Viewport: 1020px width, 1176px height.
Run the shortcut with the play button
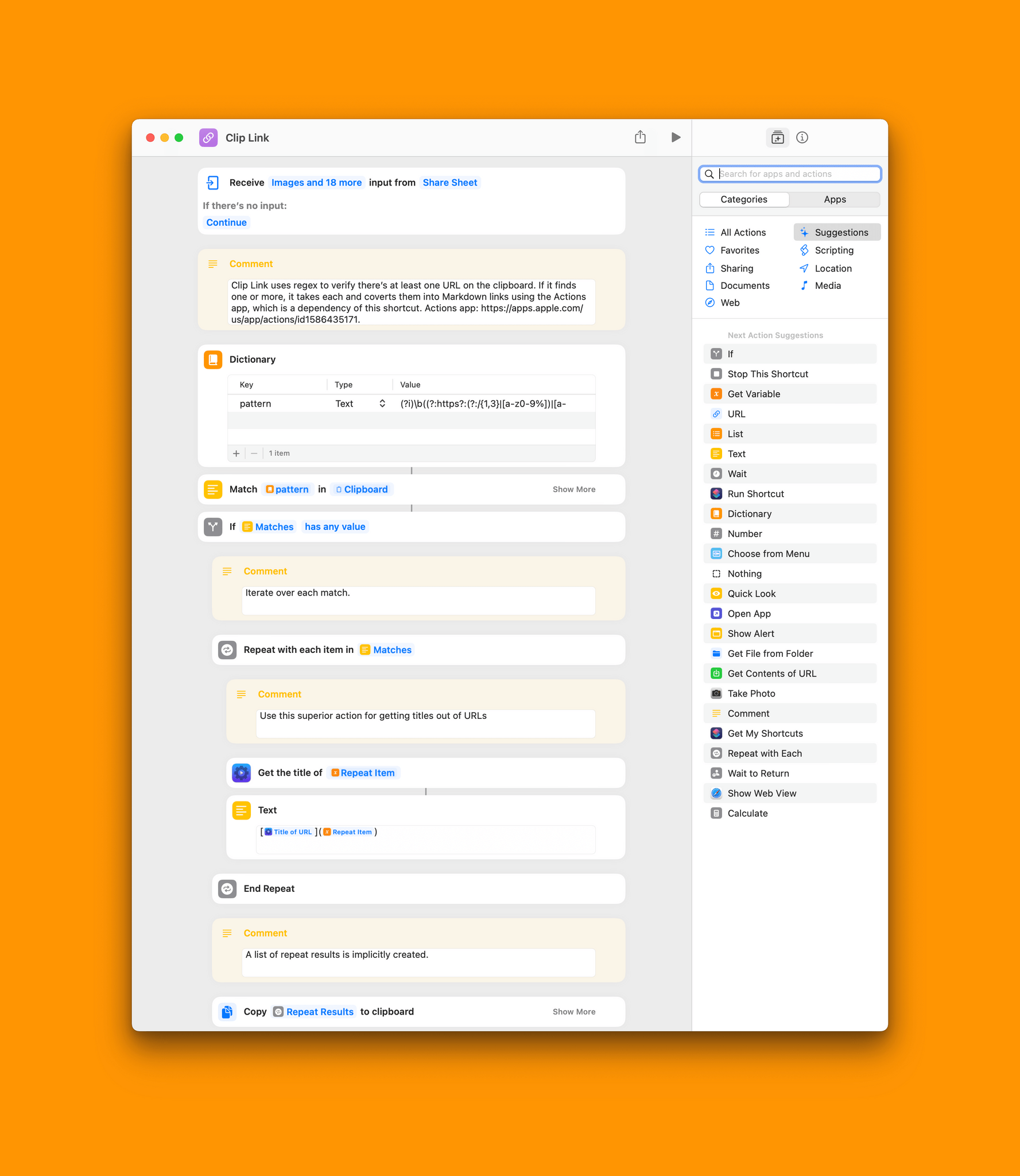click(x=676, y=137)
